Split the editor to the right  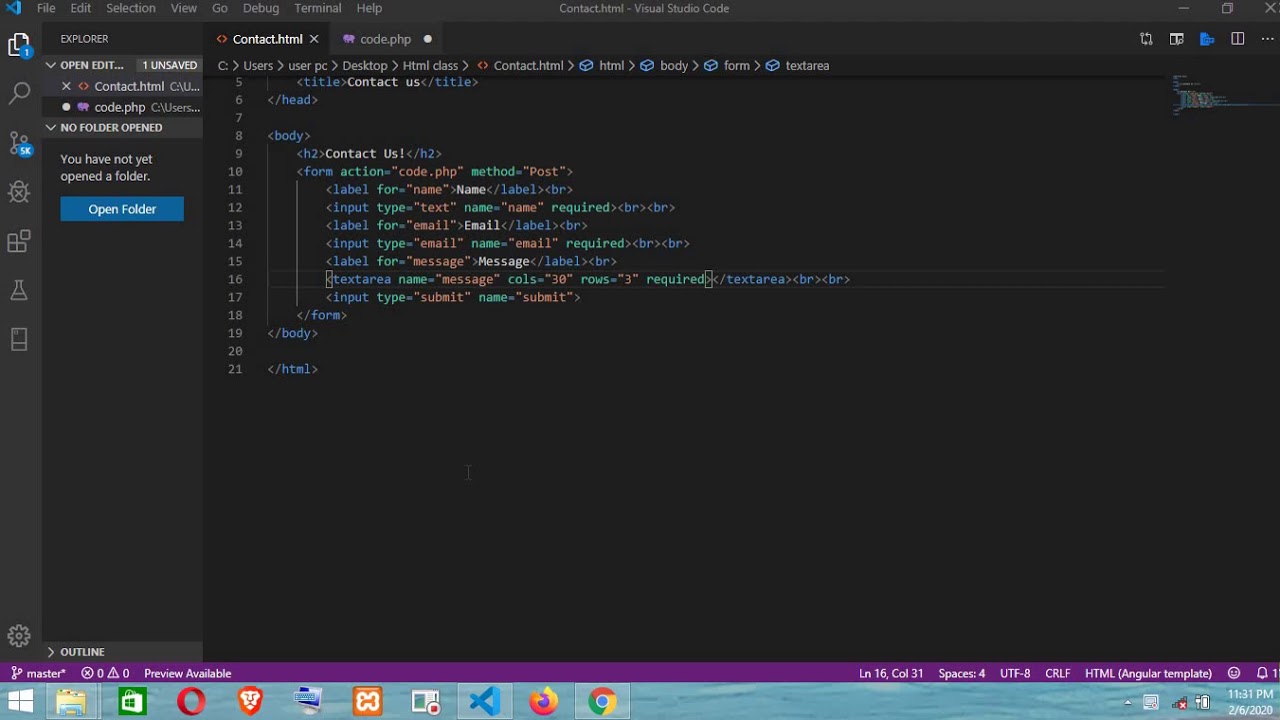[1238, 39]
